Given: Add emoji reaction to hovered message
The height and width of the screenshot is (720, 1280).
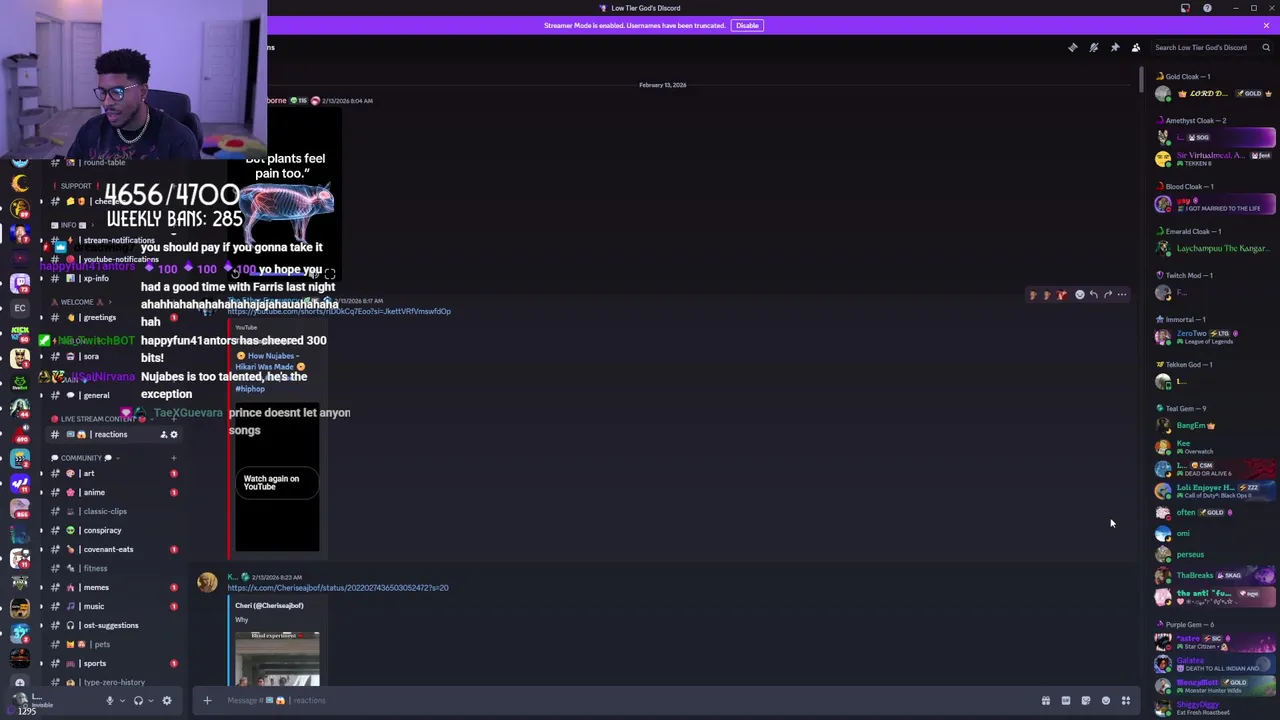Looking at the screenshot, I should click(1080, 295).
